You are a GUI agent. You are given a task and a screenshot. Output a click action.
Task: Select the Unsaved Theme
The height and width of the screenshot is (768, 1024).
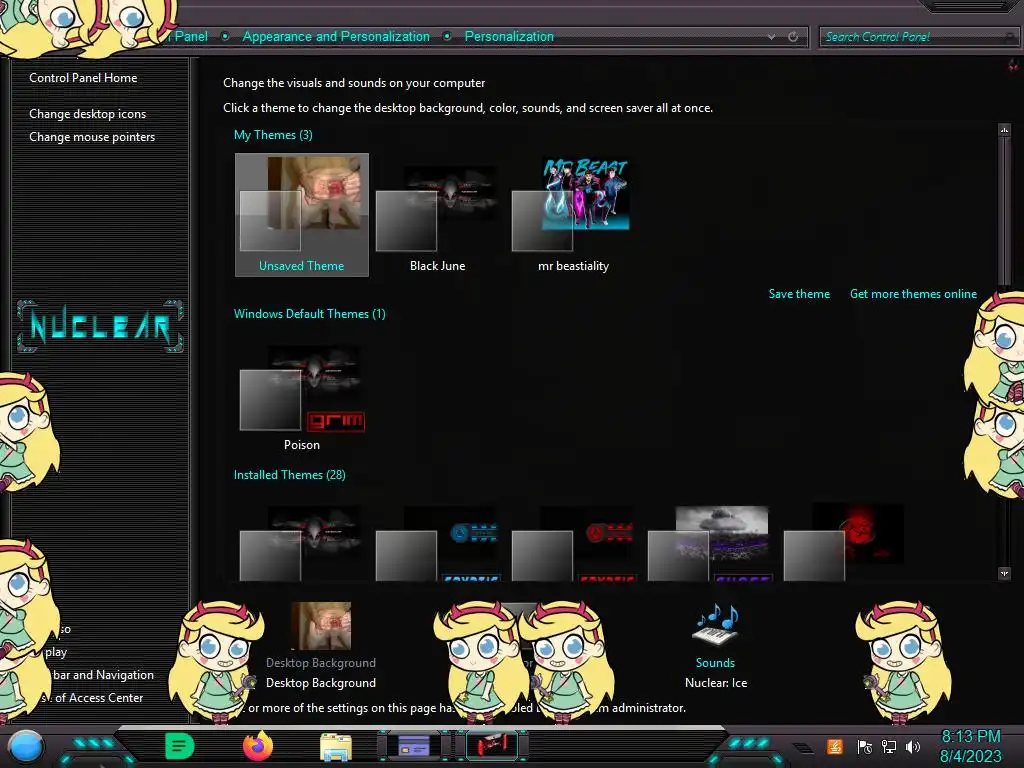pyautogui.click(x=302, y=215)
